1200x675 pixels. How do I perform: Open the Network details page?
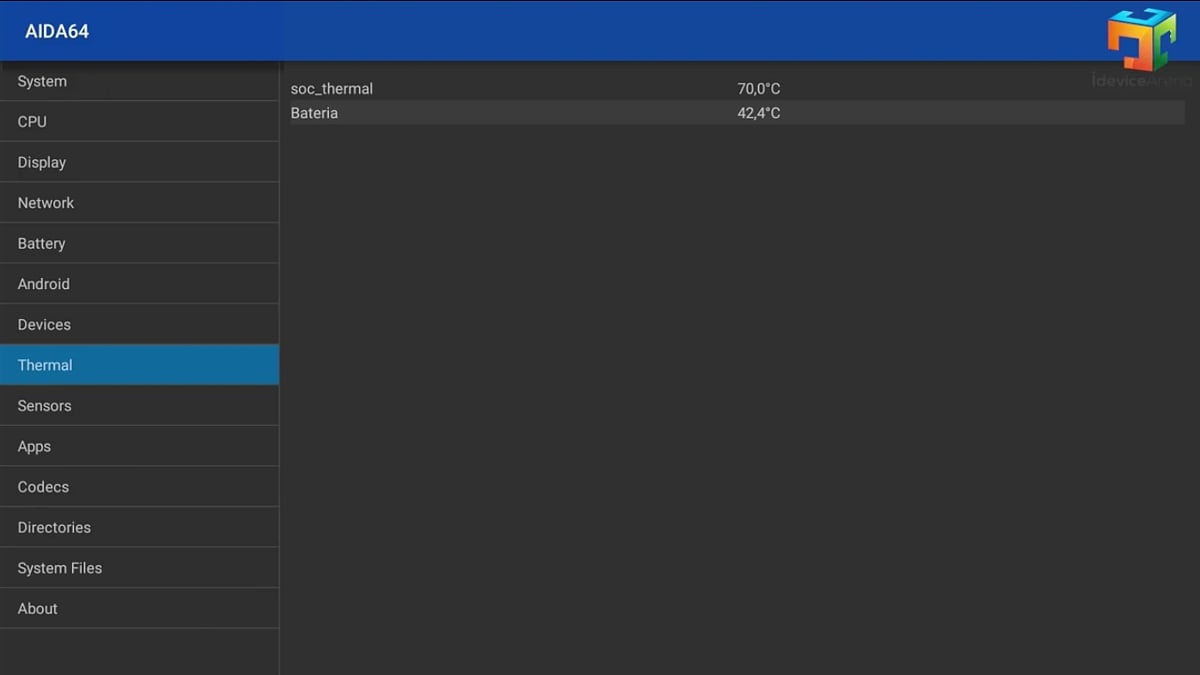pyautogui.click(x=45, y=202)
